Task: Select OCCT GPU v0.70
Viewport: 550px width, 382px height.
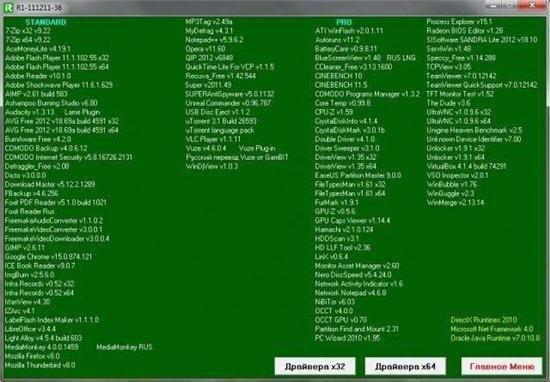Action: point(341,320)
